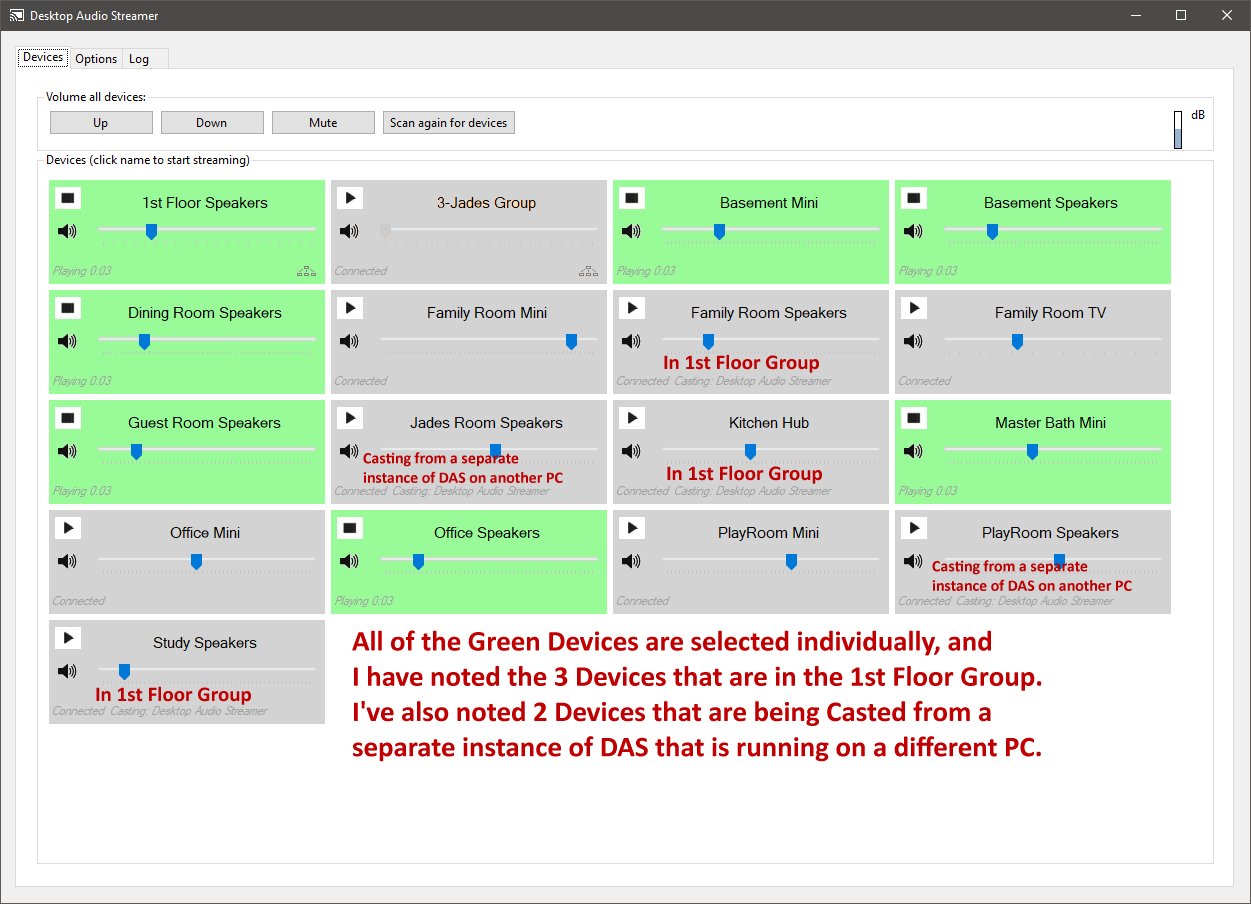This screenshot has height=904, width=1251.
Task: Raise volume with the Up button
Action: (x=101, y=122)
